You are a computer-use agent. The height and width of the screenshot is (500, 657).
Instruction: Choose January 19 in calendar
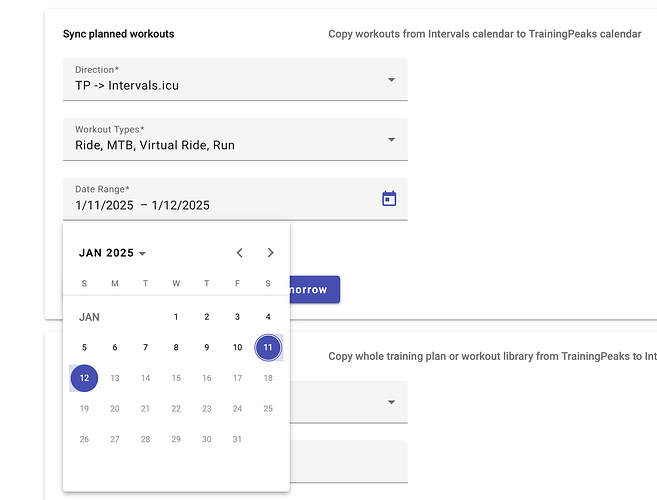pos(84,409)
